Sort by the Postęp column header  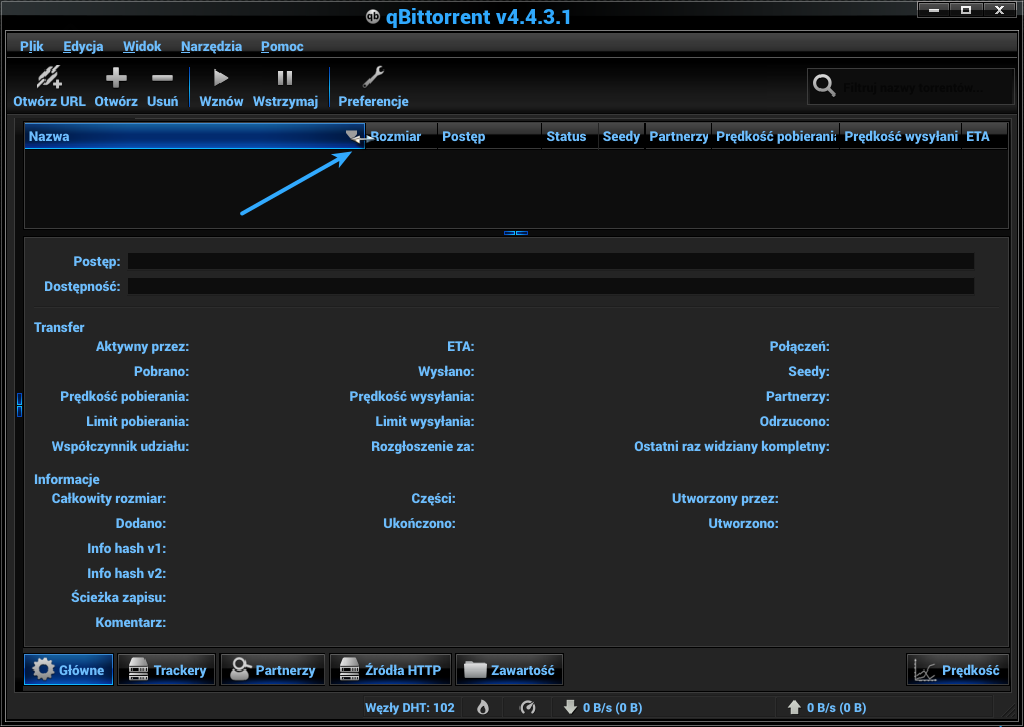(489, 137)
